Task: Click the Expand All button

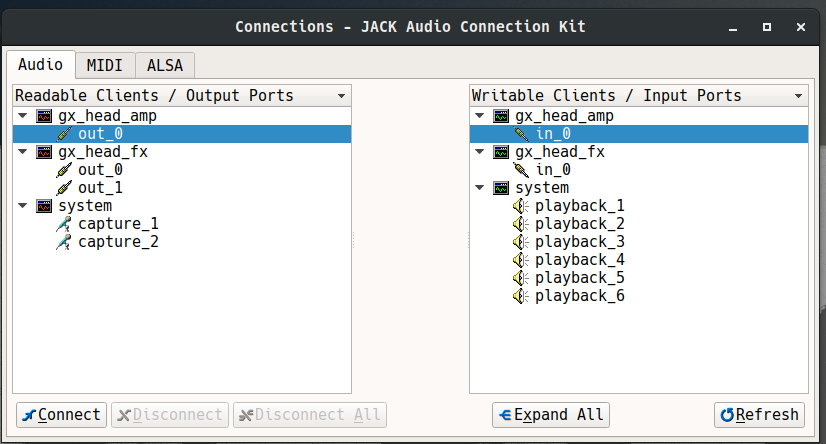Action: pos(551,415)
